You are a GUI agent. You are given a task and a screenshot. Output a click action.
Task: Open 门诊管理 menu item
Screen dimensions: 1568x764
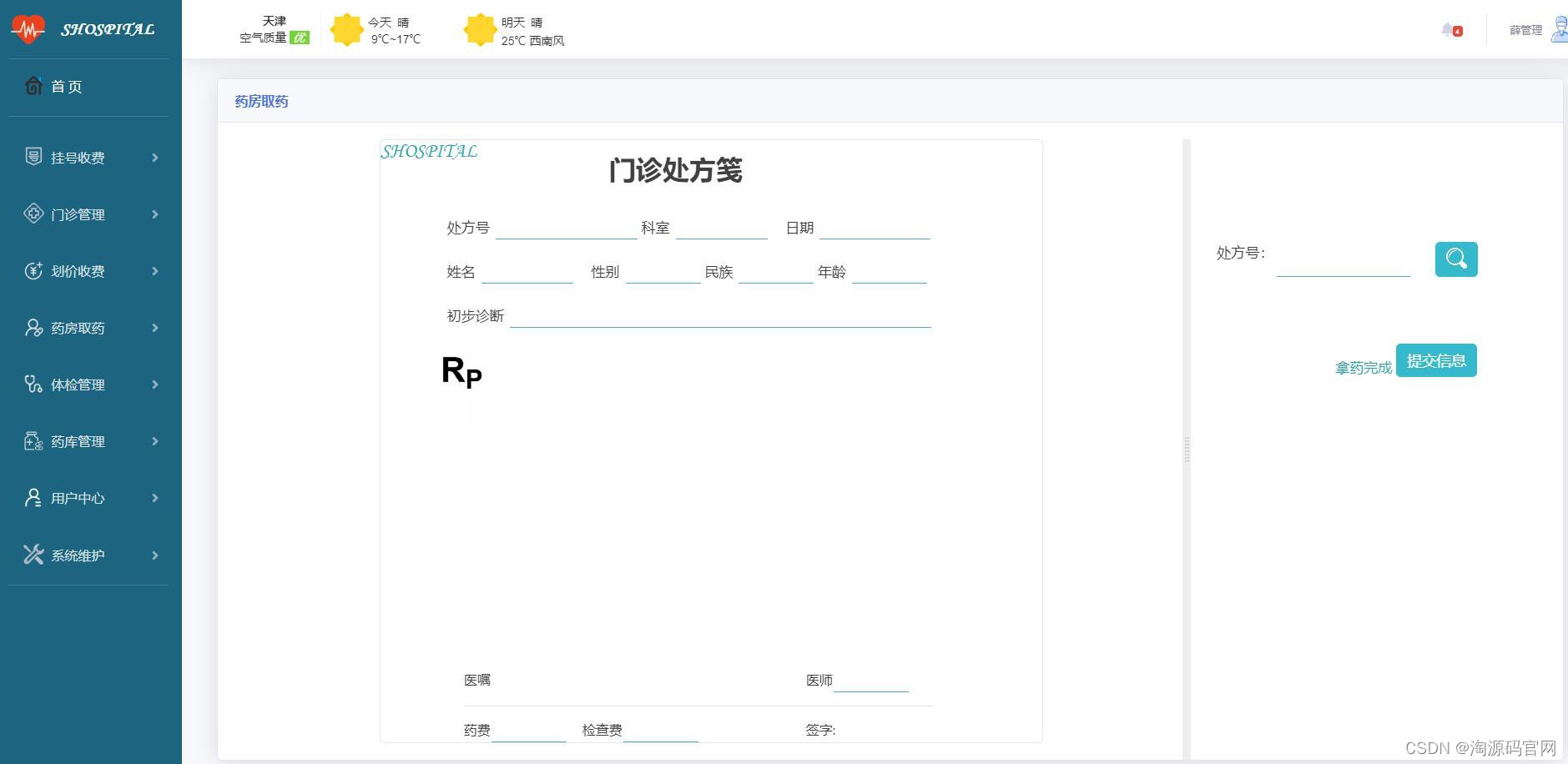click(x=78, y=214)
